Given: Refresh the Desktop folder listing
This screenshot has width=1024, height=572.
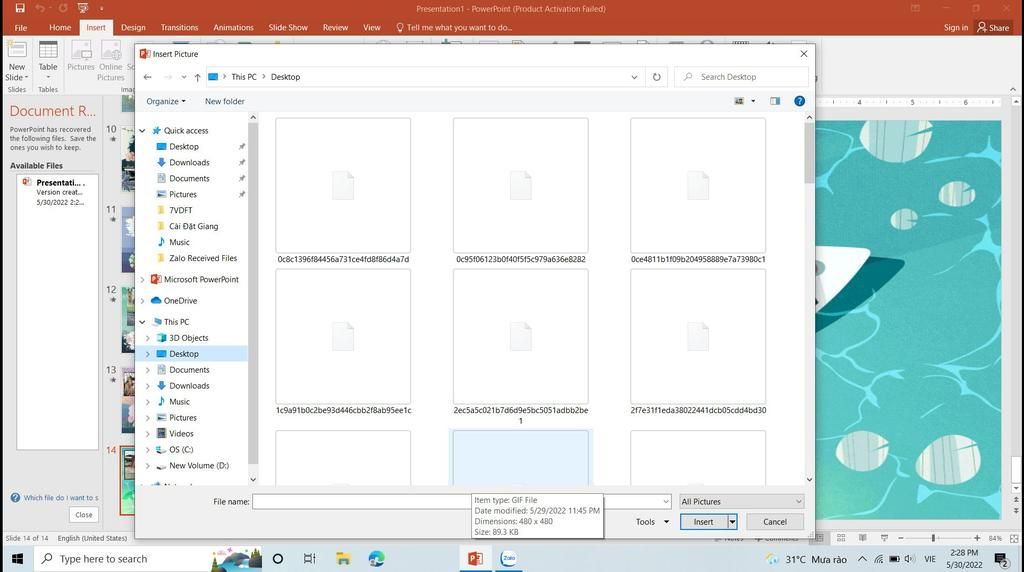Looking at the screenshot, I should [656, 77].
